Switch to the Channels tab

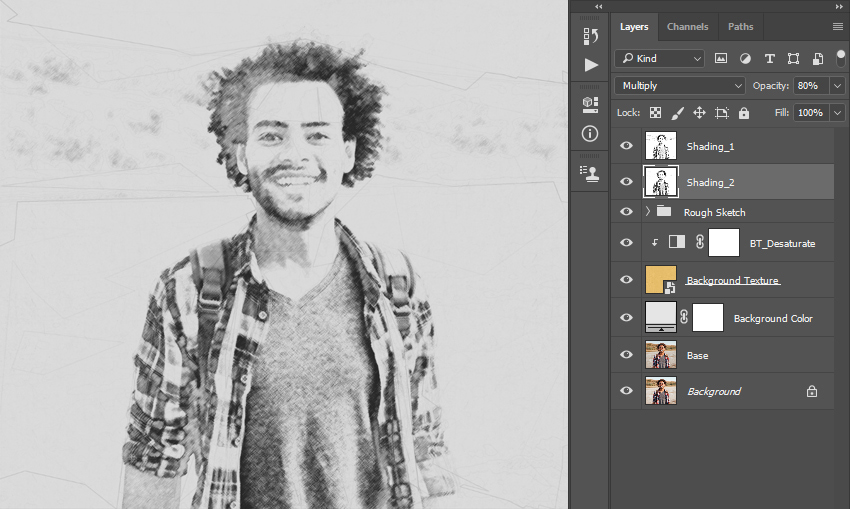[x=687, y=27]
